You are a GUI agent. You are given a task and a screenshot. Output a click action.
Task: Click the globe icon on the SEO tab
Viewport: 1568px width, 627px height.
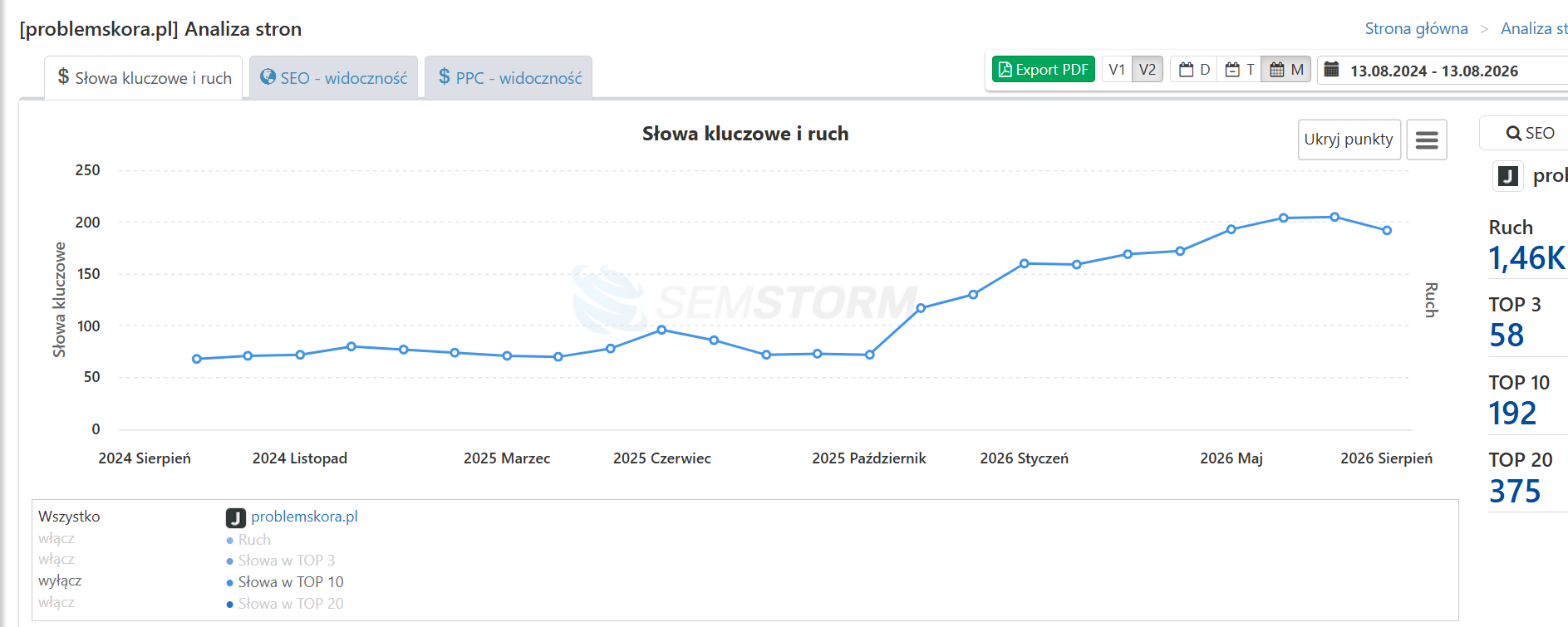click(x=268, y=77)
